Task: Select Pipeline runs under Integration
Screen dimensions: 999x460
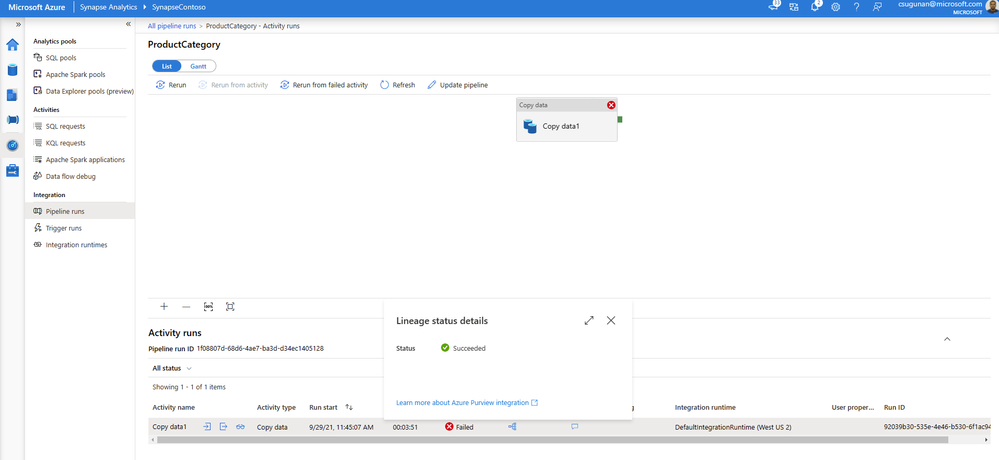Action: [80, 211]
